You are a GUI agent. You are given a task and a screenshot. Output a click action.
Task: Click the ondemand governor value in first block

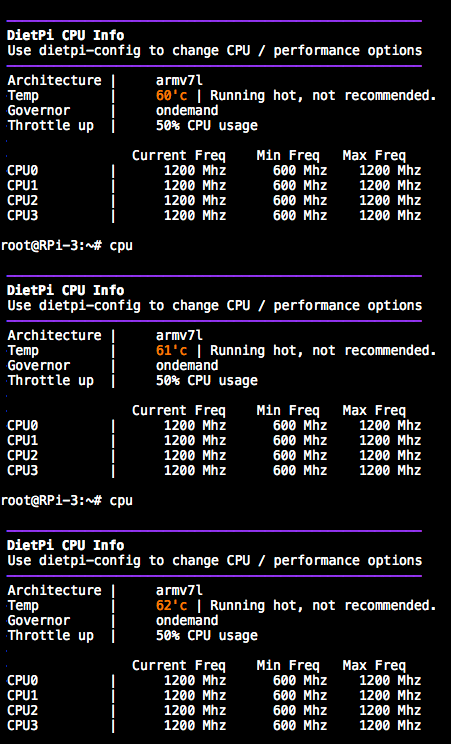click(x=187, y=111)
